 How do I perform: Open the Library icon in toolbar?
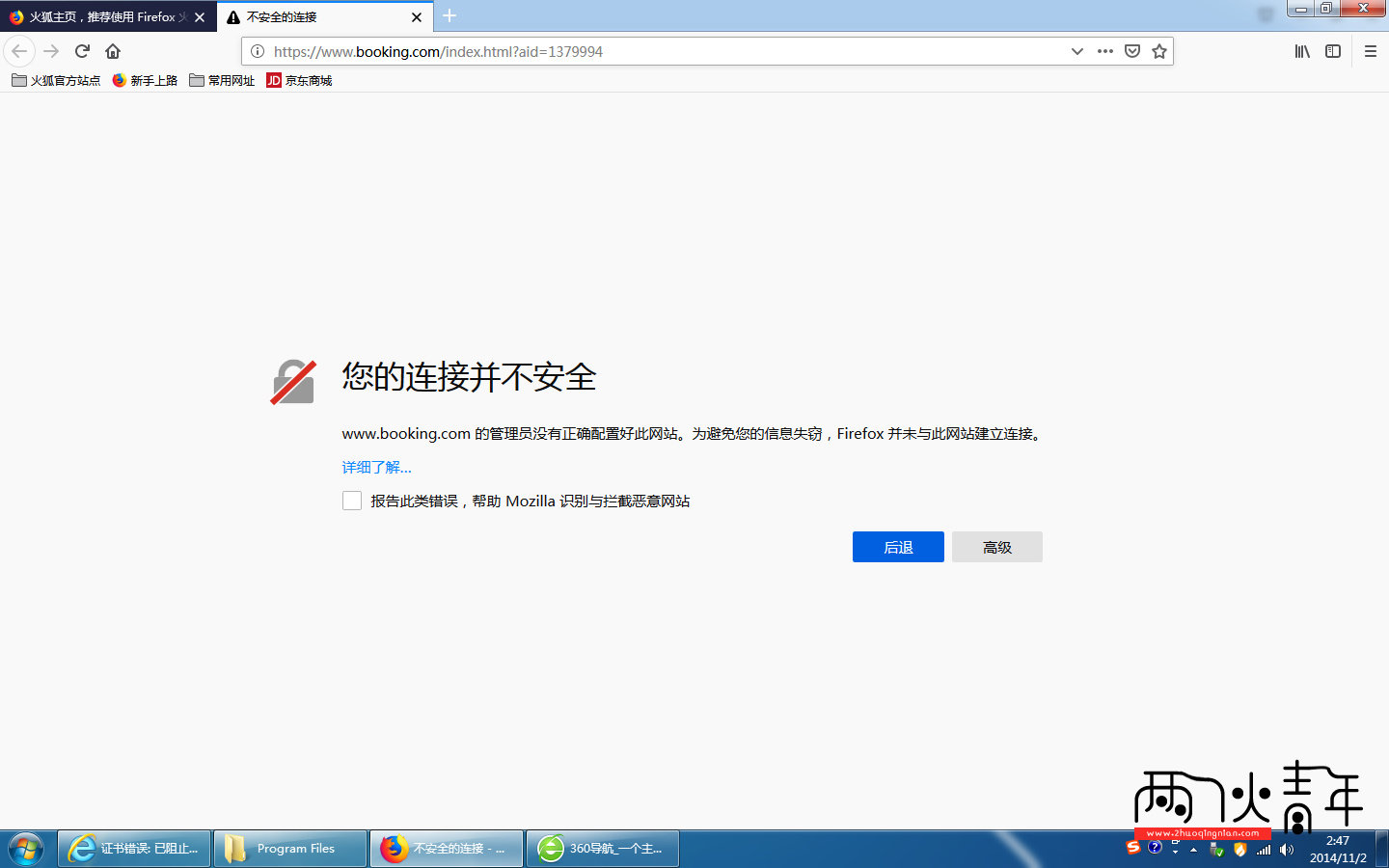coord(1302,51)
